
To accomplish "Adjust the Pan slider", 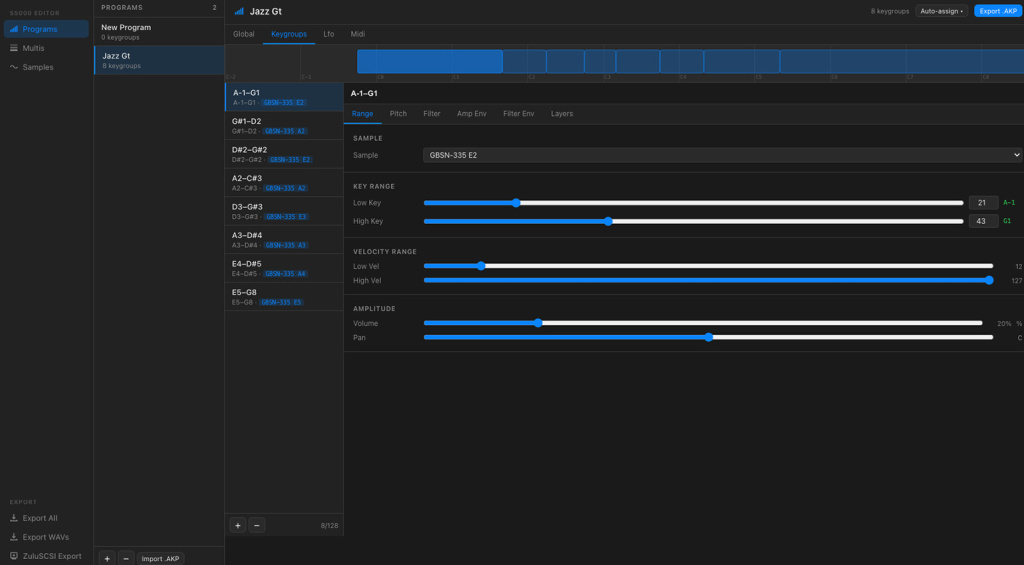I will pos(709,337).
